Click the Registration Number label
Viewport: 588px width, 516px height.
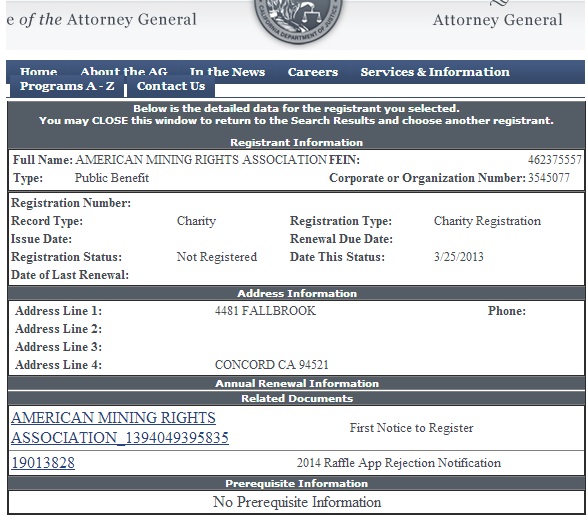71,203
